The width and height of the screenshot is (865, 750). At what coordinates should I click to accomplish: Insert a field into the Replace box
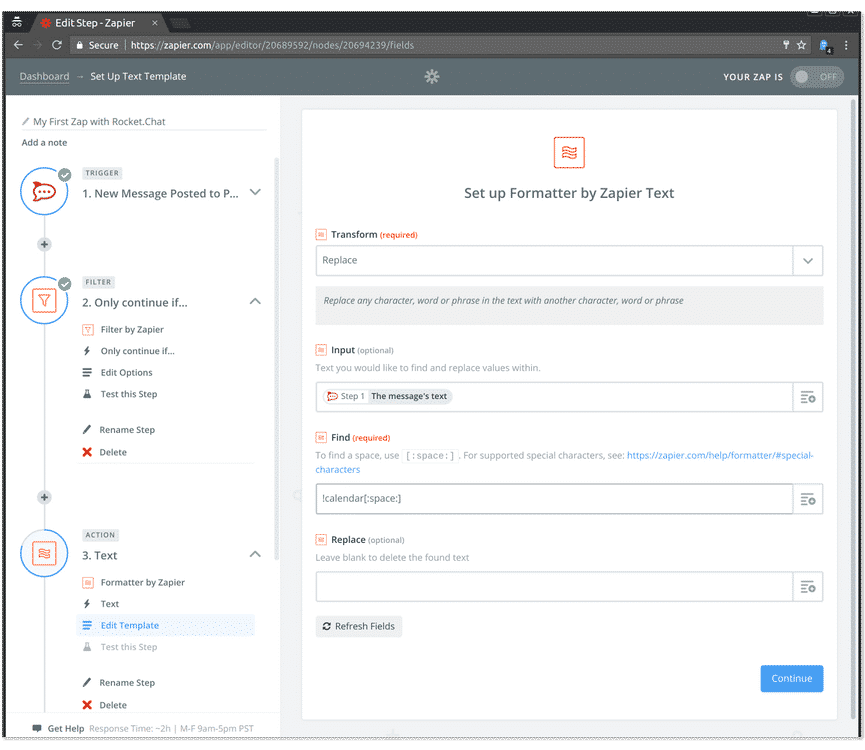(x=808, y=587)
